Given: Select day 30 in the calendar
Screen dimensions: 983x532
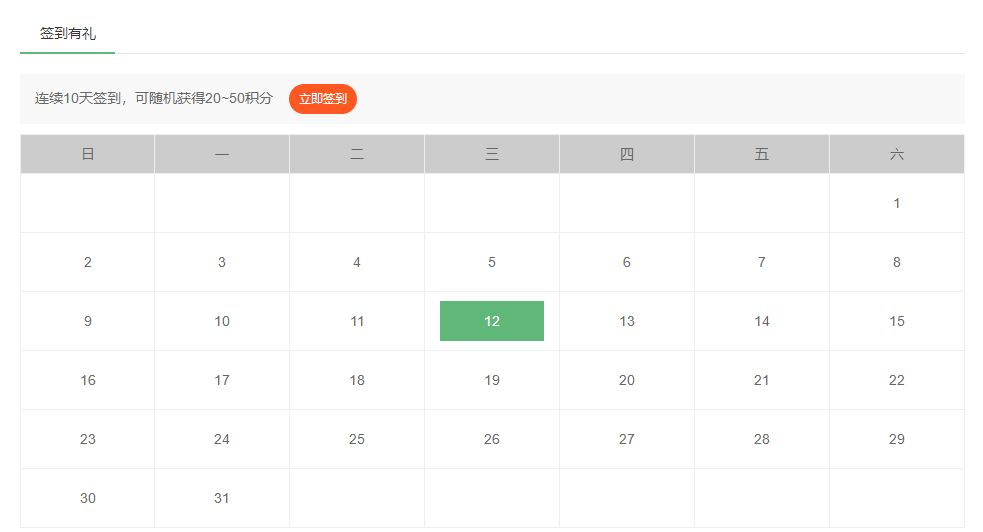Looking at the screenshot, I should tap(88, 498).
